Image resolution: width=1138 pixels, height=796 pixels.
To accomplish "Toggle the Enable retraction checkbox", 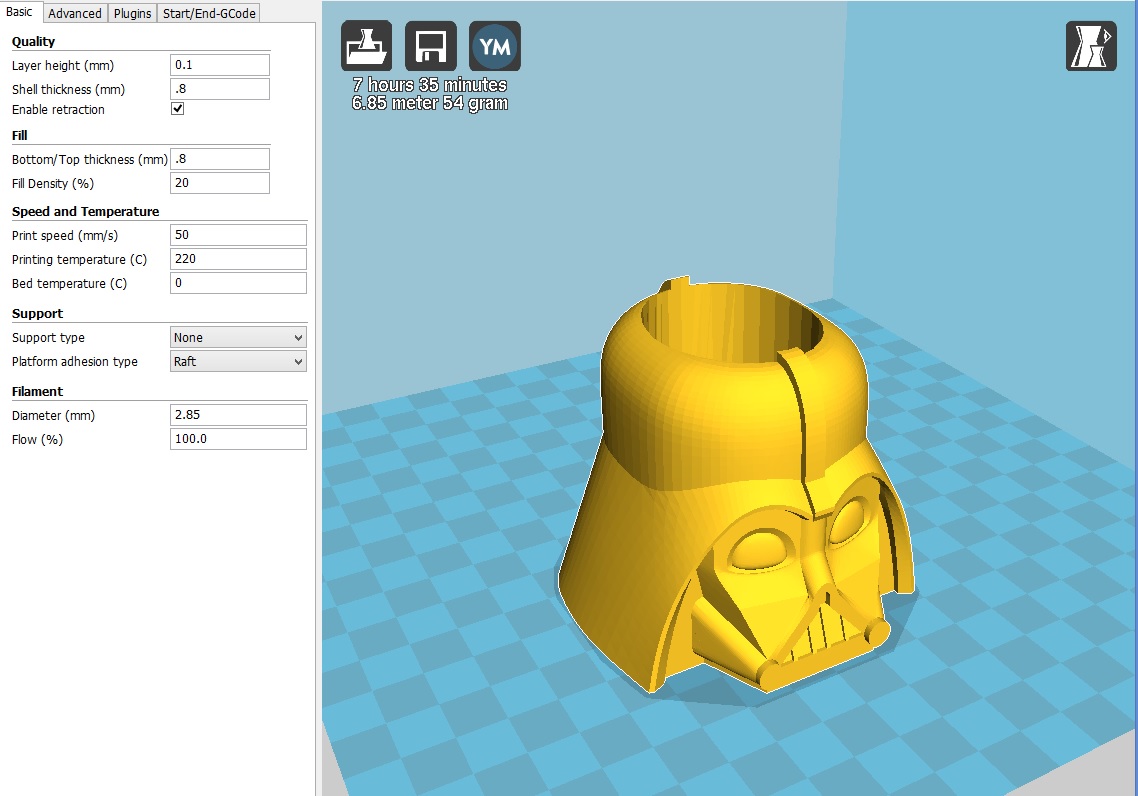I will click(x=177, y=109).
